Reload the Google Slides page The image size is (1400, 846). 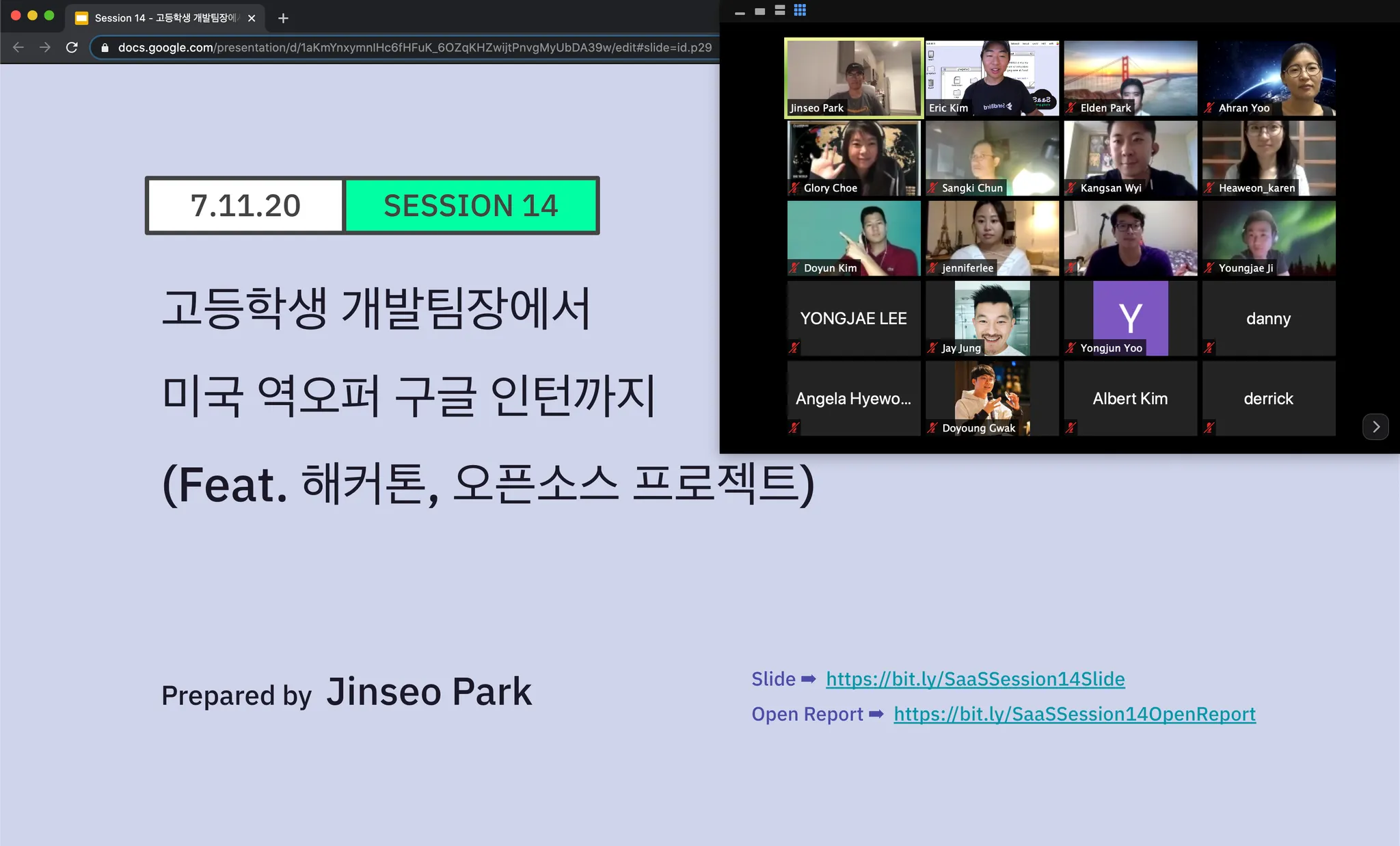tap(72, 47)
